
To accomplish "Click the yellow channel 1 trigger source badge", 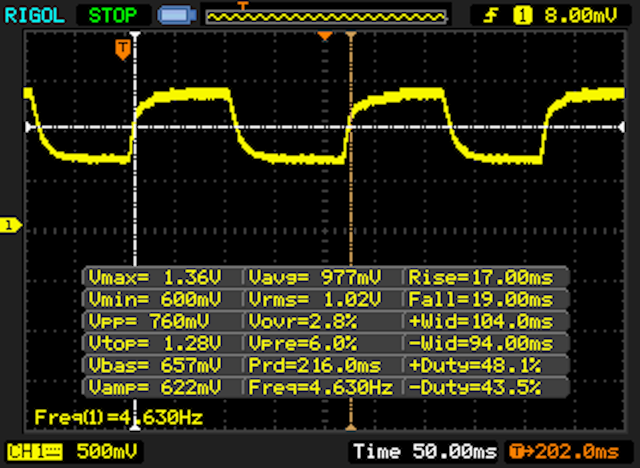I will (522, 16).
